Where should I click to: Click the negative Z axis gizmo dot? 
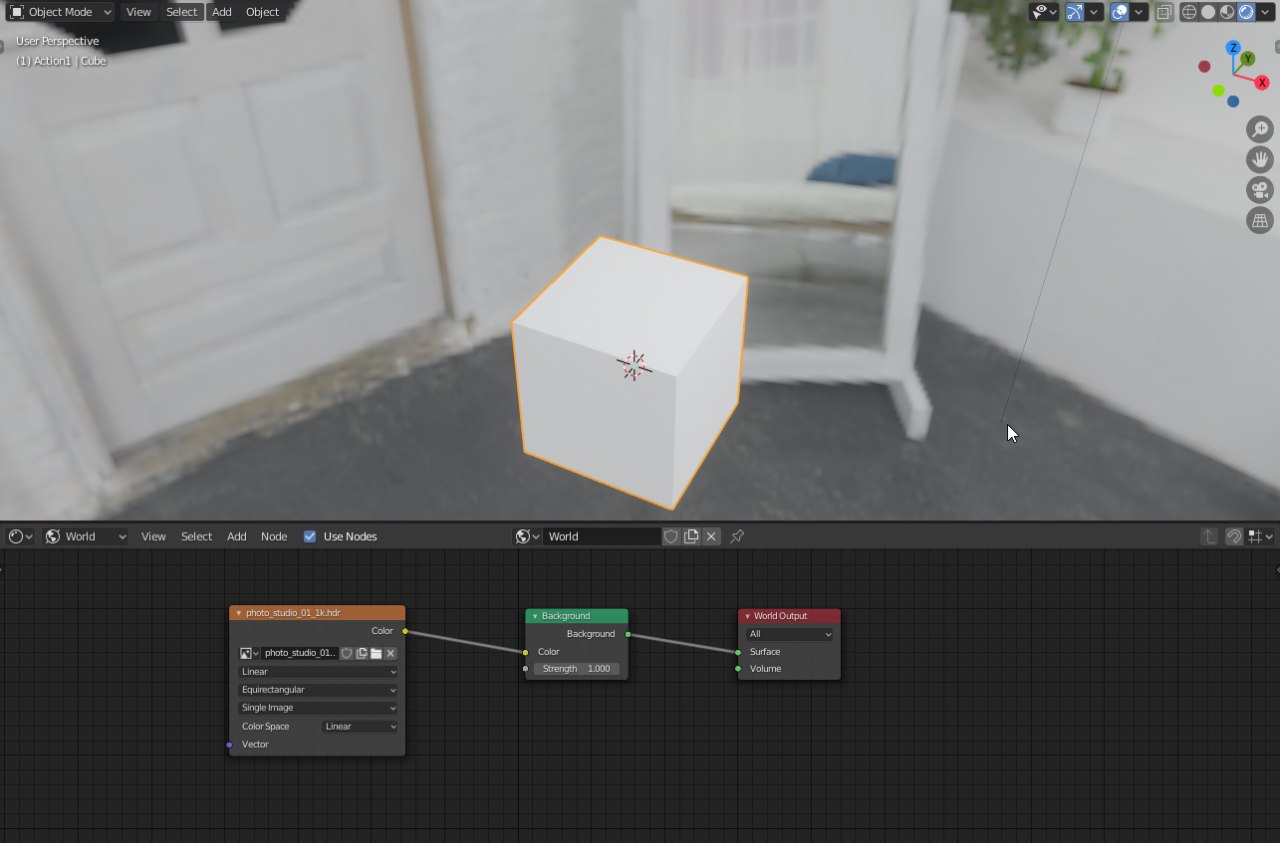[1233, 101]
